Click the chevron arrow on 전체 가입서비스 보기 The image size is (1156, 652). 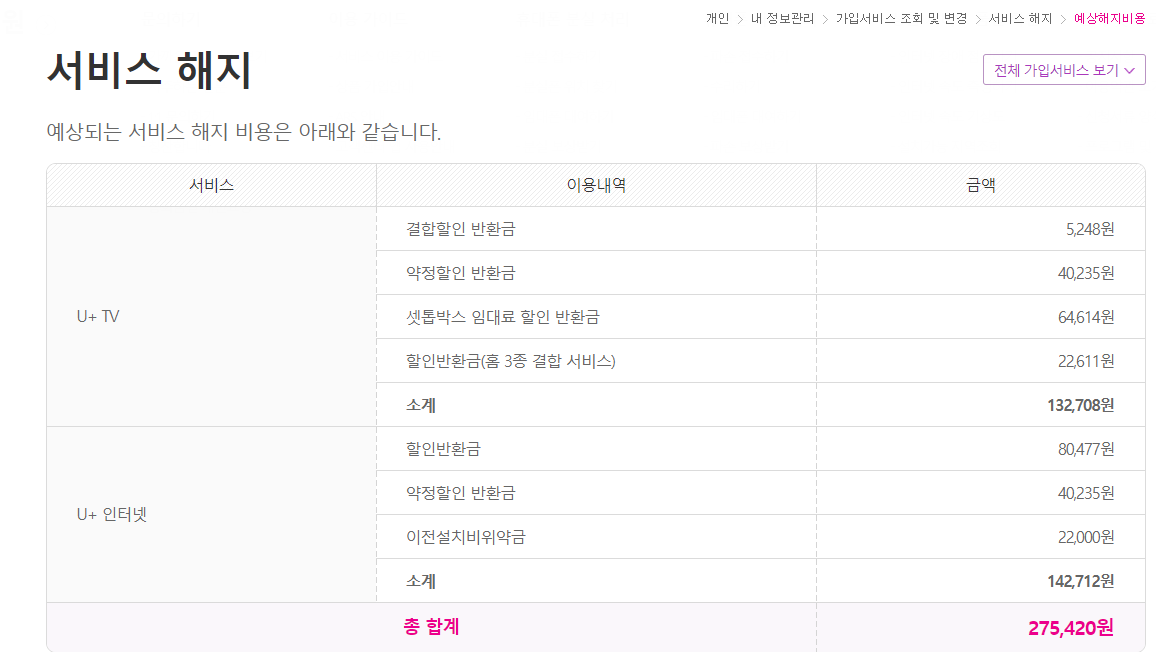tap(1130, 71)
